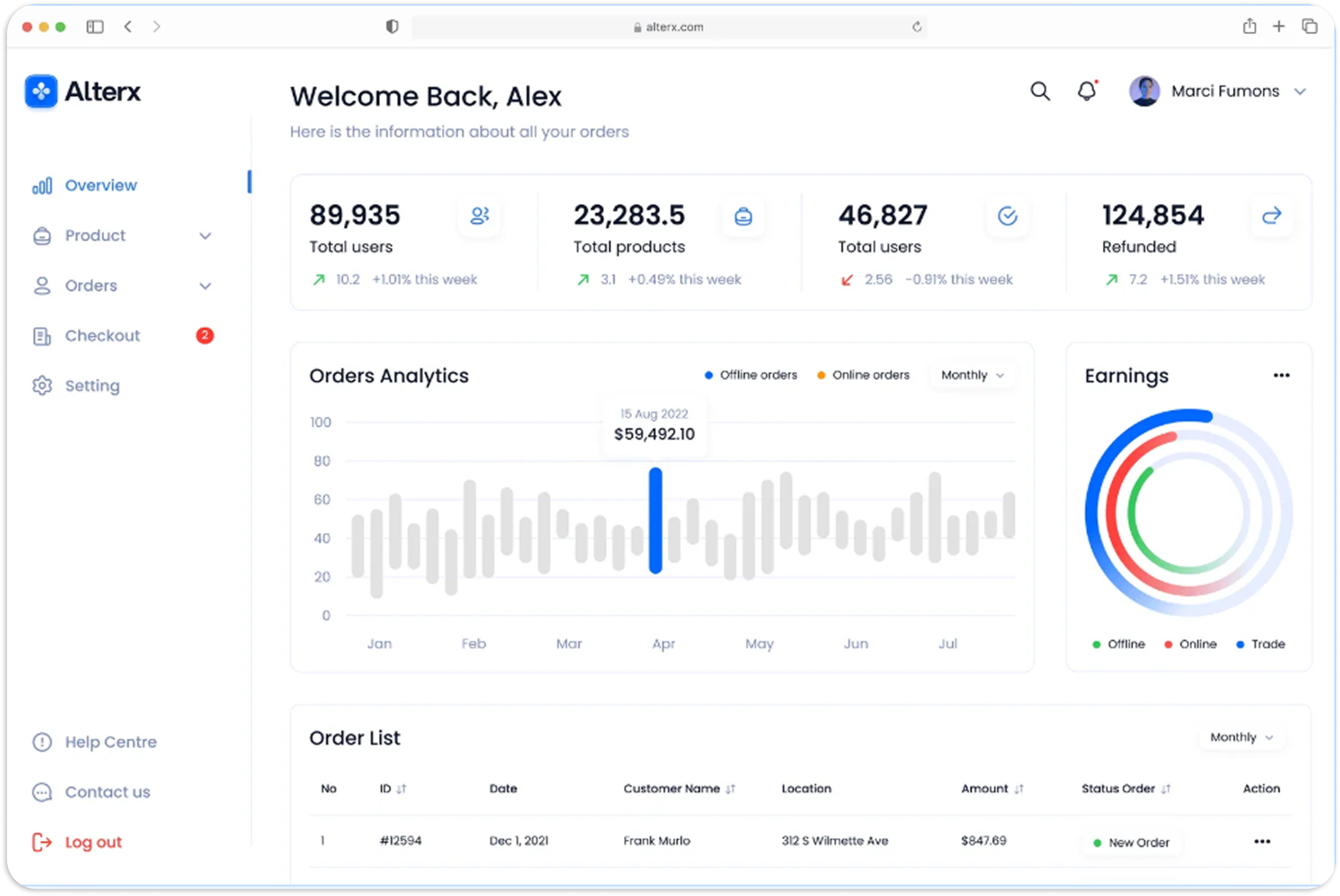Click the highlighted blue bar in chart
1340x896 pixels.
click(655, 520)
